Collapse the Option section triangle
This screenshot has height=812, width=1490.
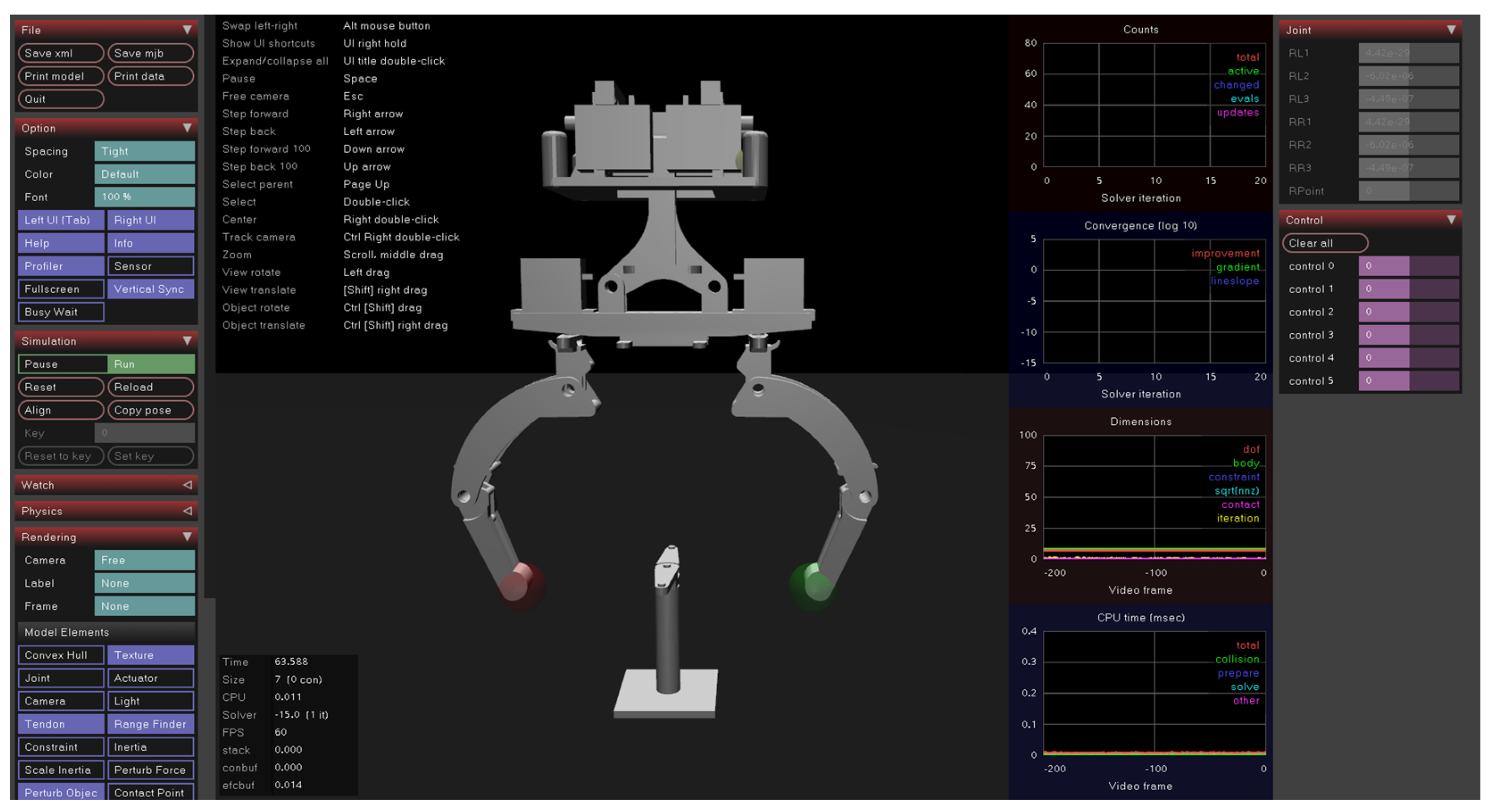coord(187,128)
